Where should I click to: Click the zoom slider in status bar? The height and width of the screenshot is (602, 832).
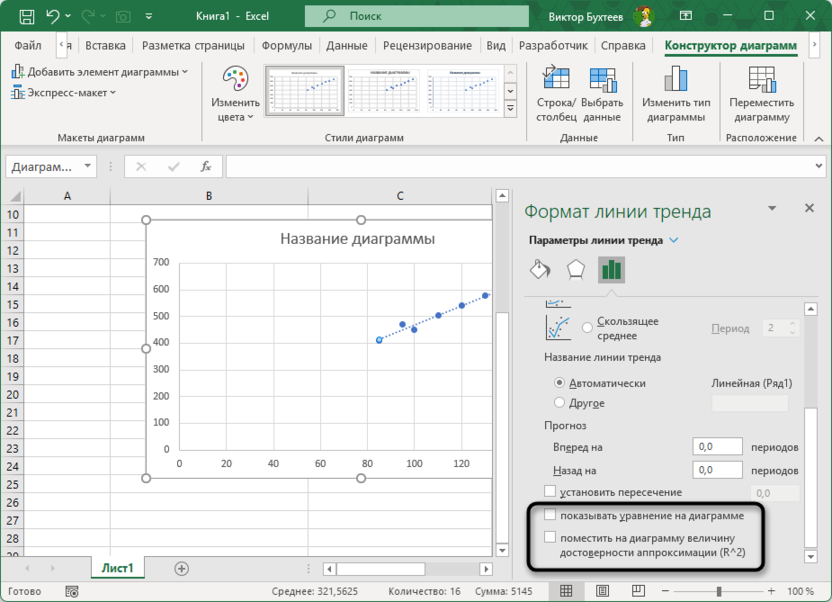pyautogui.click(x=718, y=591)
